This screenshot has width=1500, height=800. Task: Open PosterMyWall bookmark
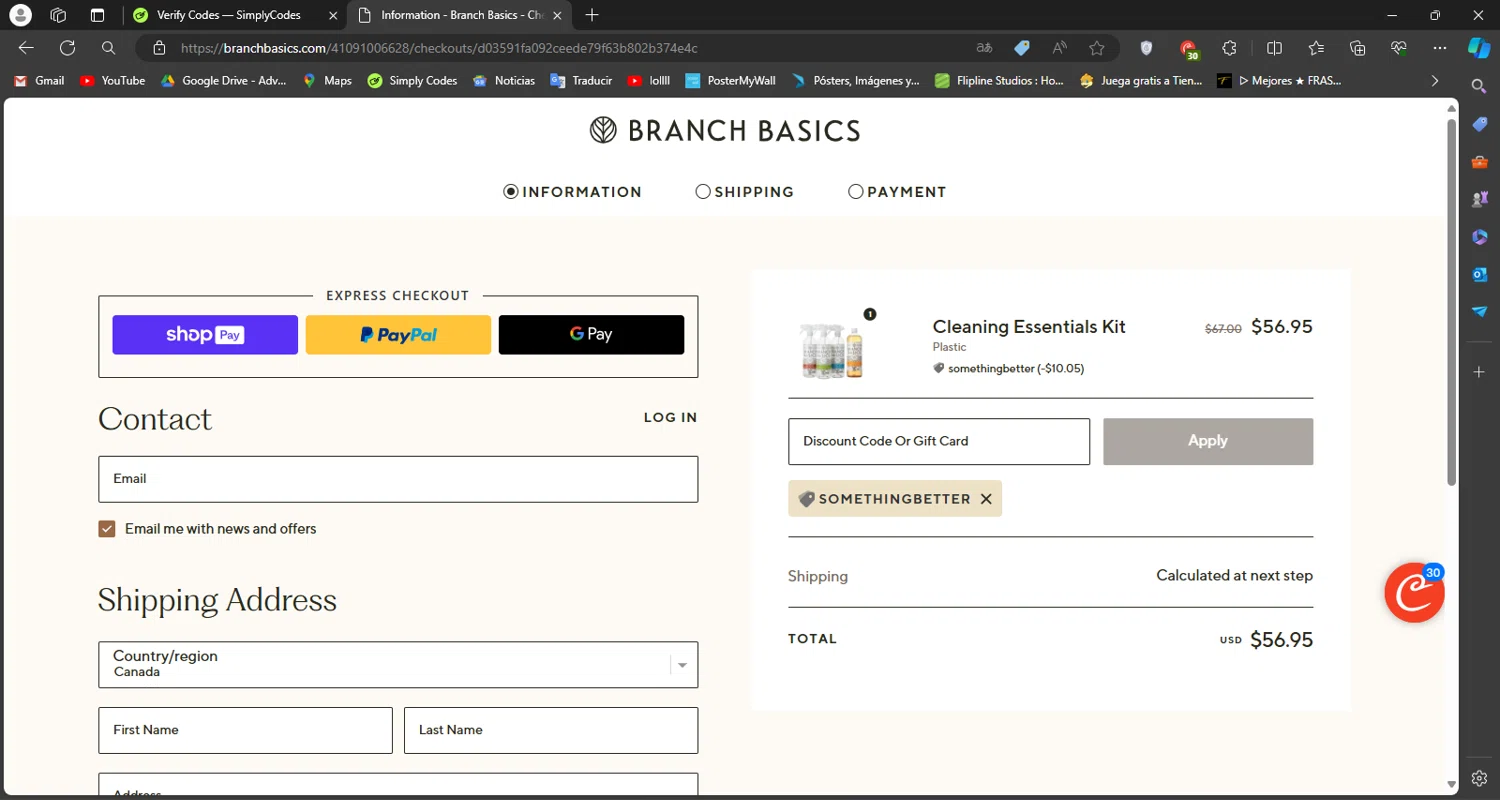coord(730,81)
